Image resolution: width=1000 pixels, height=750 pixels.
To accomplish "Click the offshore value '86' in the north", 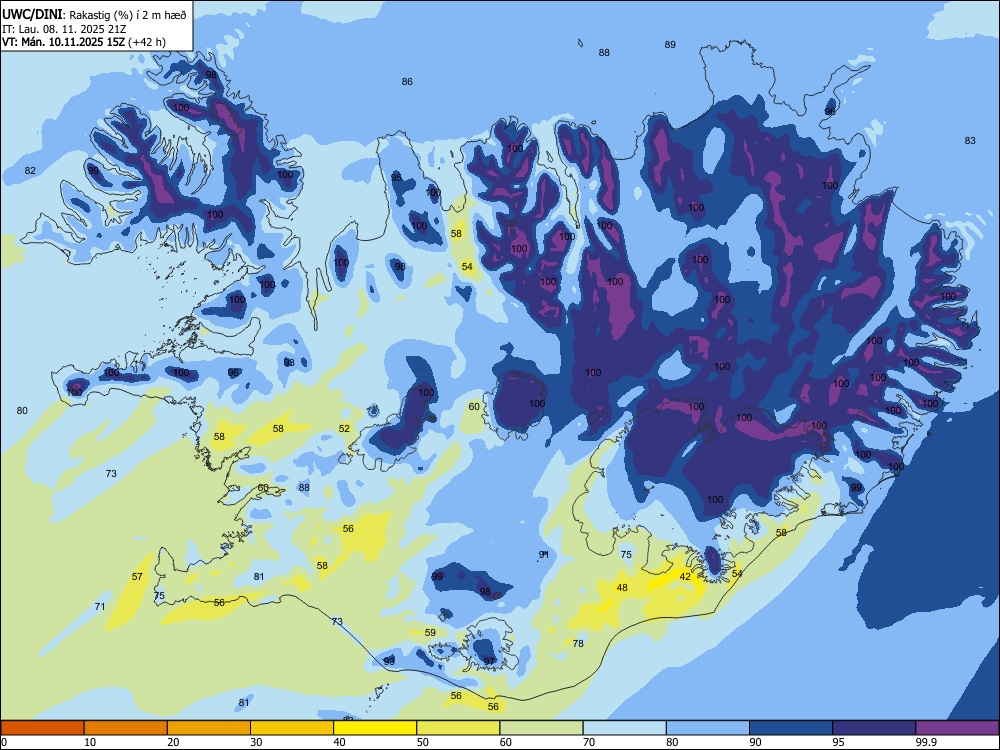I will point(407,82).
